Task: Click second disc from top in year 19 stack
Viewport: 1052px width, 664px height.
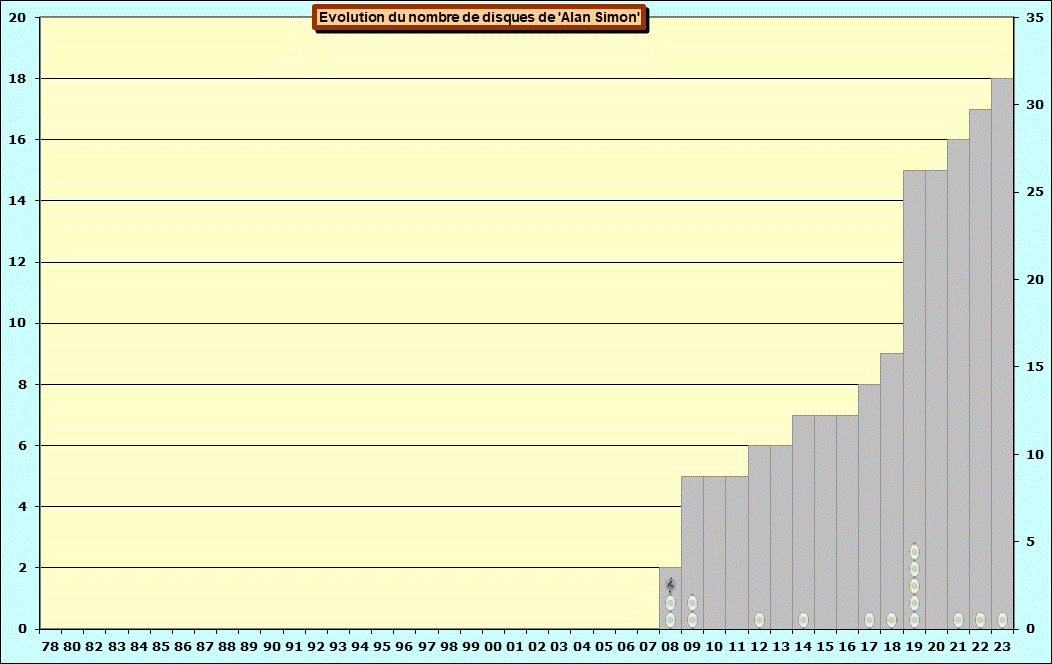Action: 914,569
